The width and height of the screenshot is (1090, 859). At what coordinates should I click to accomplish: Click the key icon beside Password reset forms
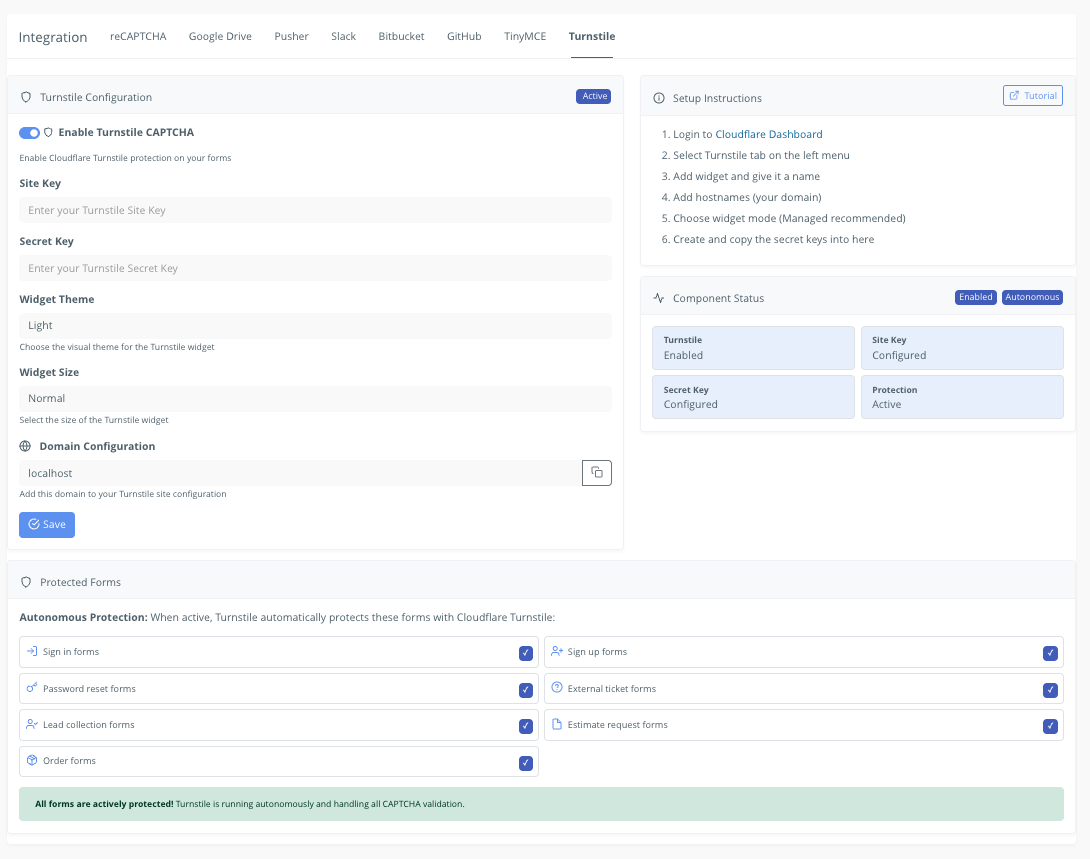pyautogui.click(x=32, y=689)
